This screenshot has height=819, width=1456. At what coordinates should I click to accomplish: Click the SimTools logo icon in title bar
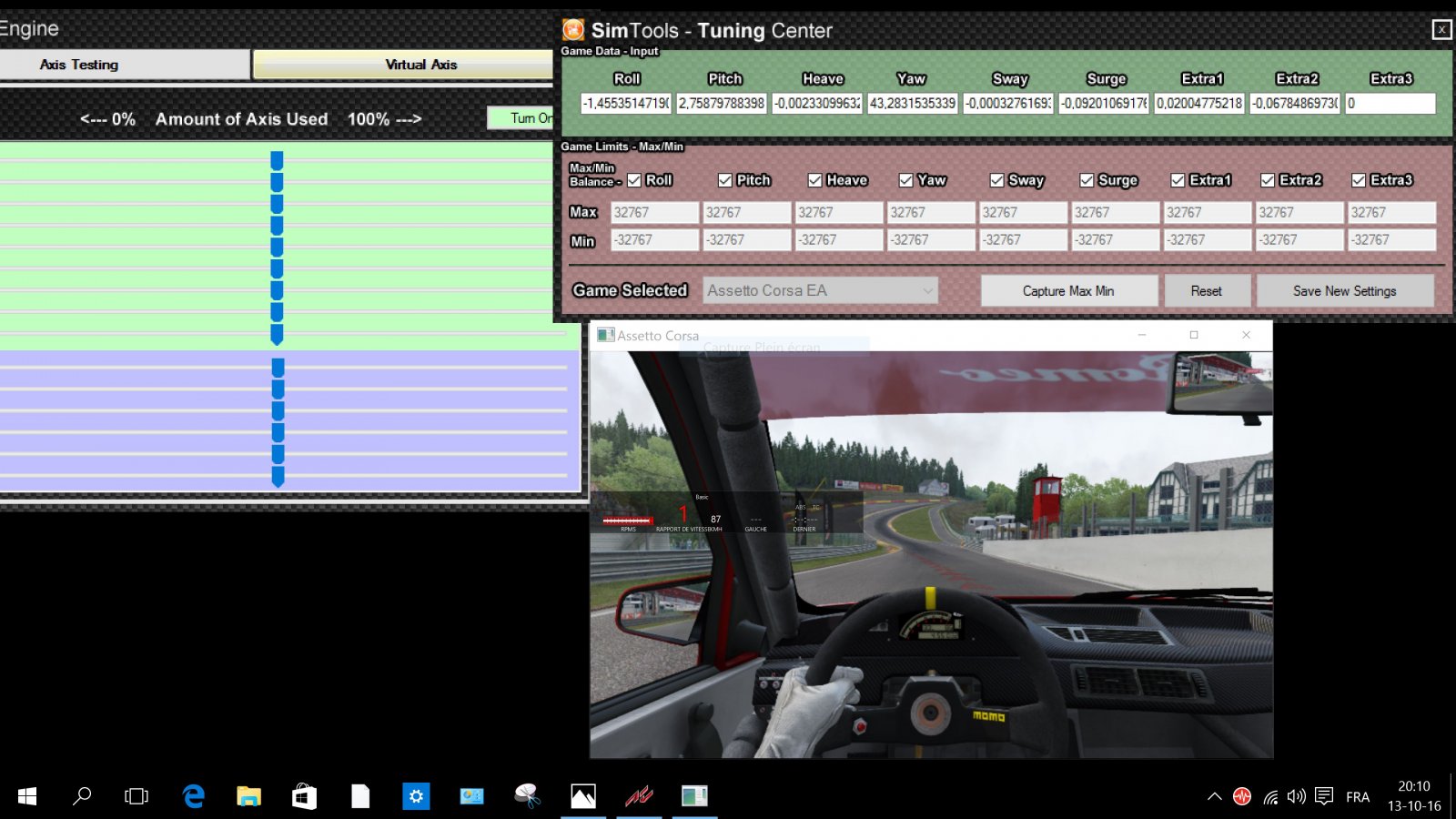point(573,30)
